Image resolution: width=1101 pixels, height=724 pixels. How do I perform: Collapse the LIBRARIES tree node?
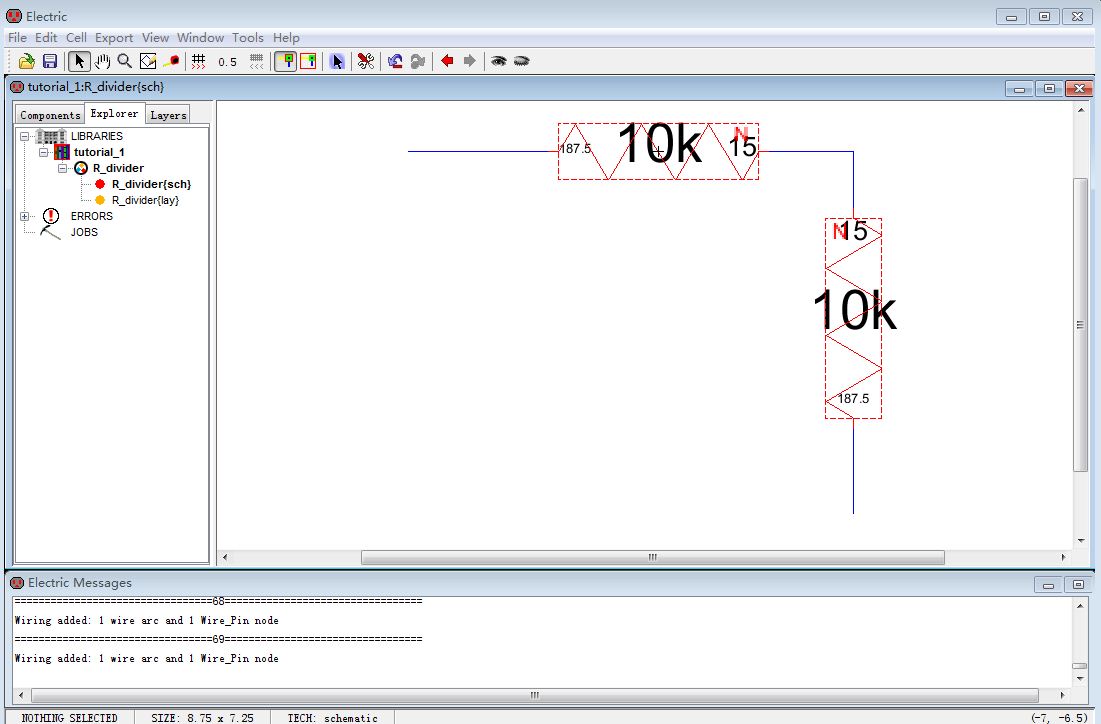(25, 136)
